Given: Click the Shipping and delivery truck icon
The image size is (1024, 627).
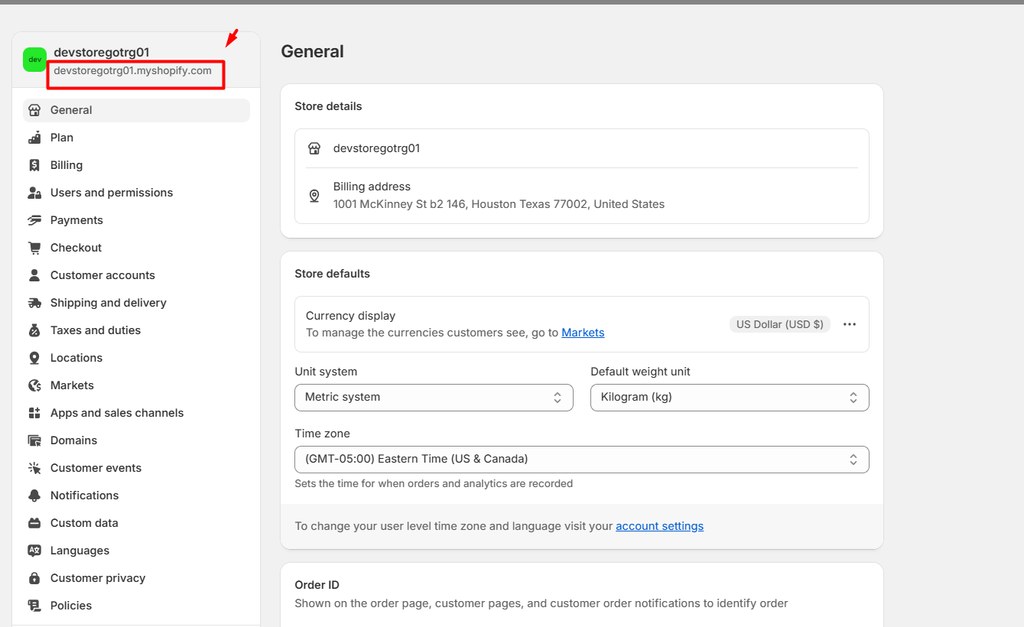Looking at the screenshot, I should pyautogui.click(x=35, y=303).
